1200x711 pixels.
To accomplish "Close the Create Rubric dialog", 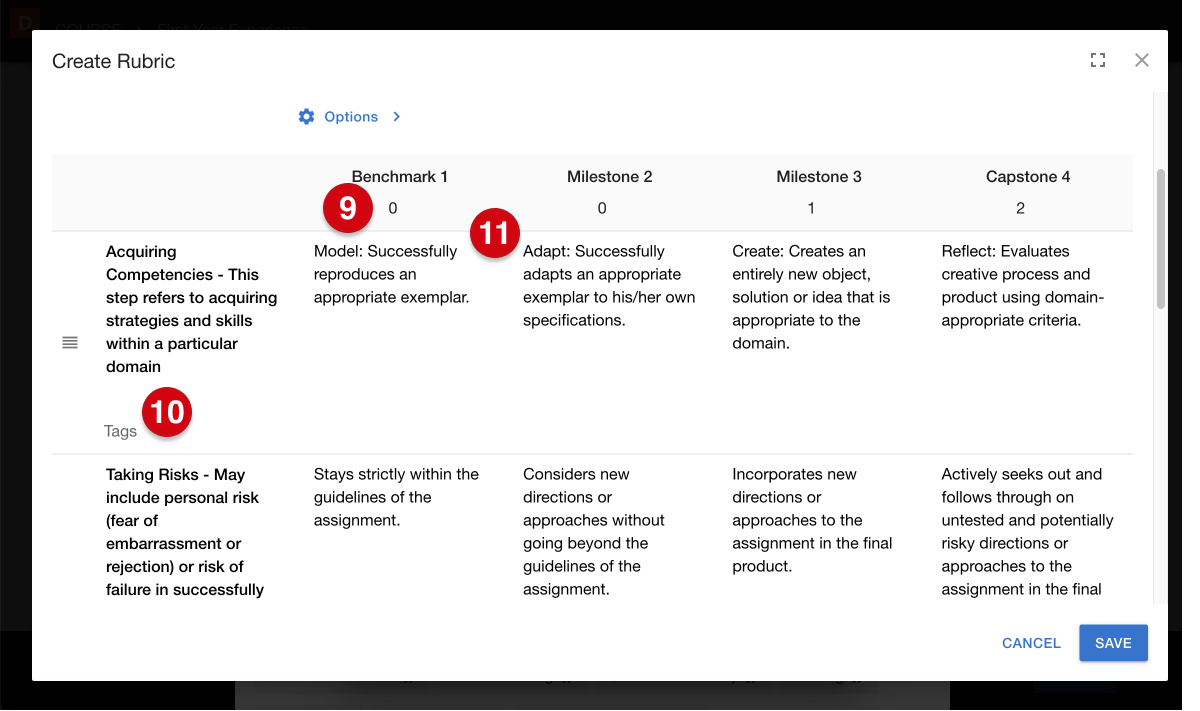I will pos(1142,60).
